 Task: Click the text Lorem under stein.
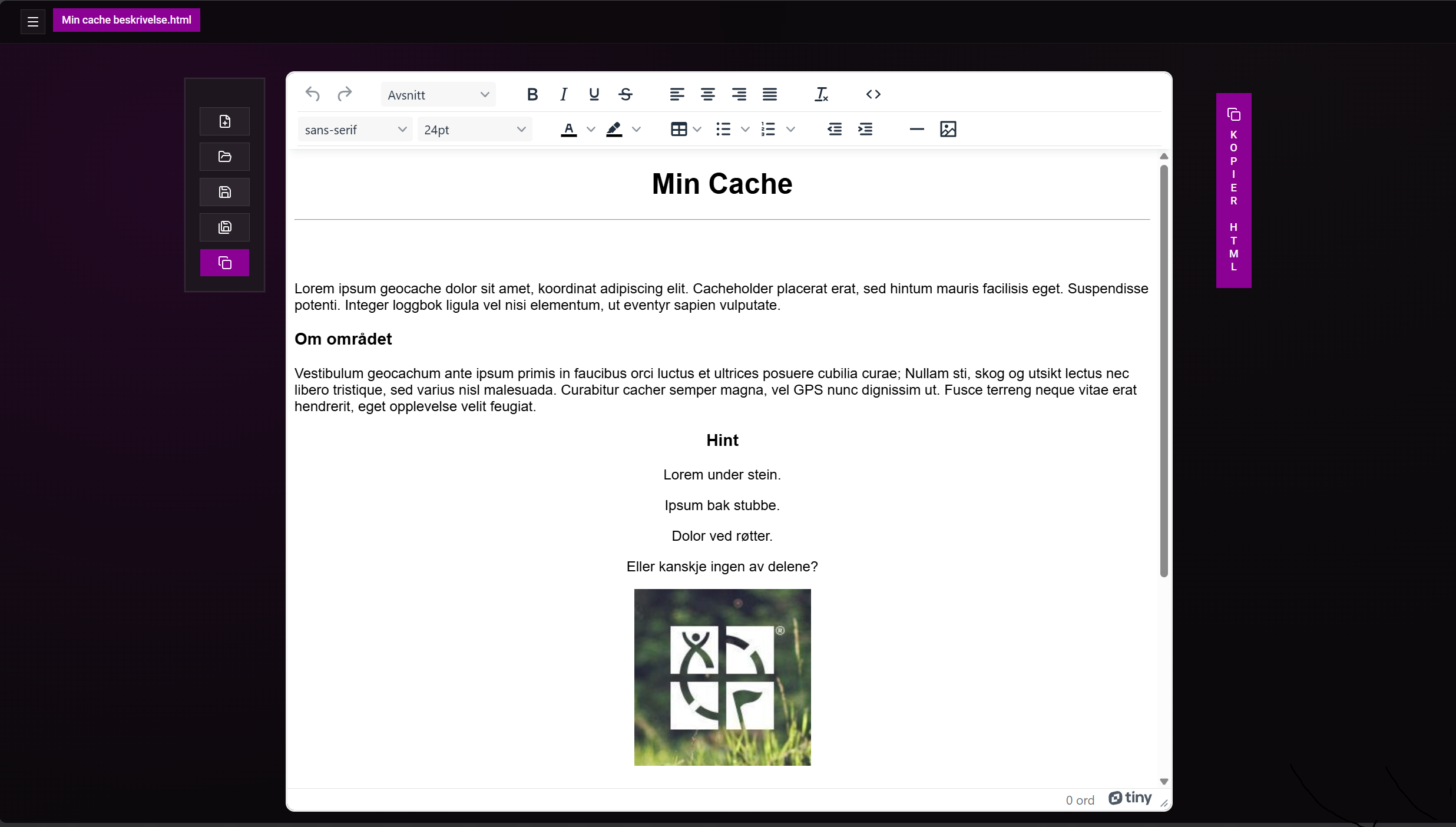[x=722, y=475]
